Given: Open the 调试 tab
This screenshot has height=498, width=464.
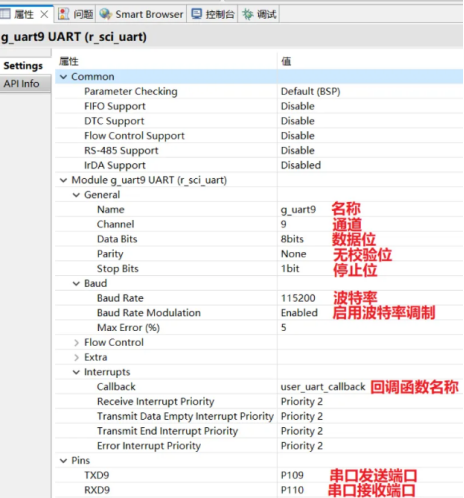Looking at the screenshot, I should click(x=259, y=14).
